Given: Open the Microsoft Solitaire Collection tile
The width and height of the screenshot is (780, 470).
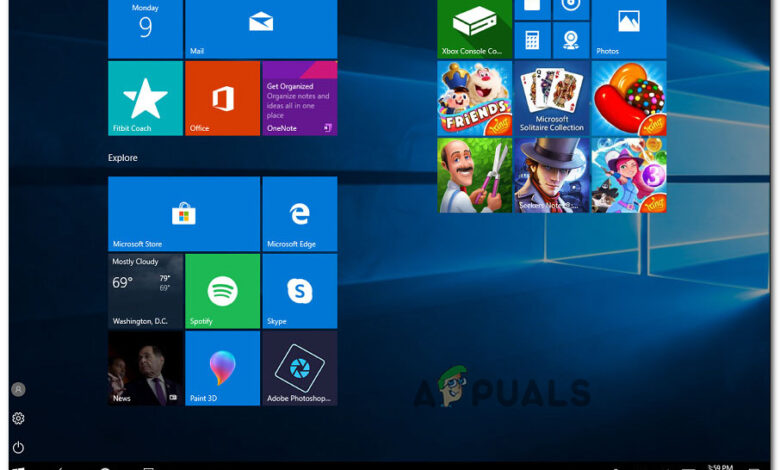Looking at the screenshot, I should click(x=552, y=98).
